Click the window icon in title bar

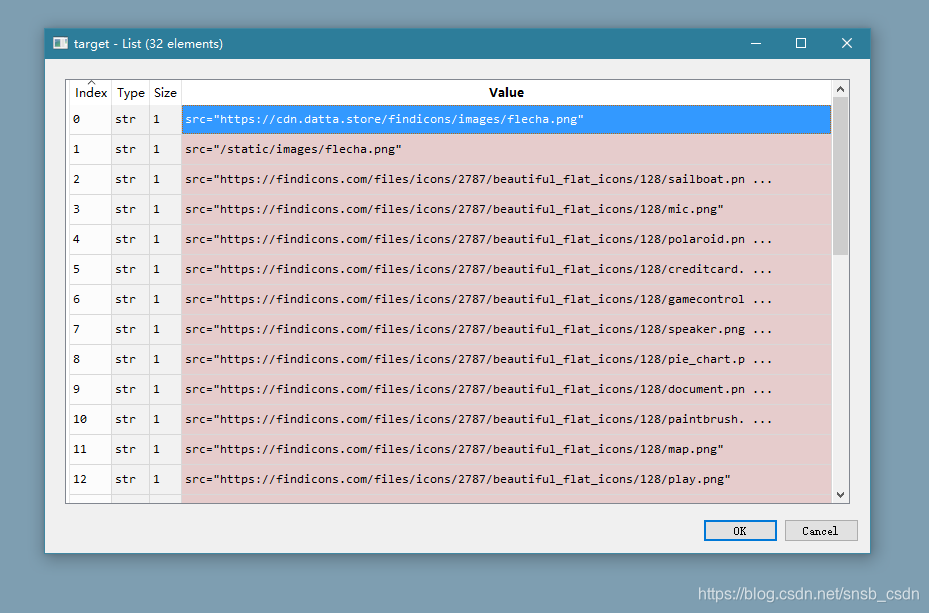(60, 43)
